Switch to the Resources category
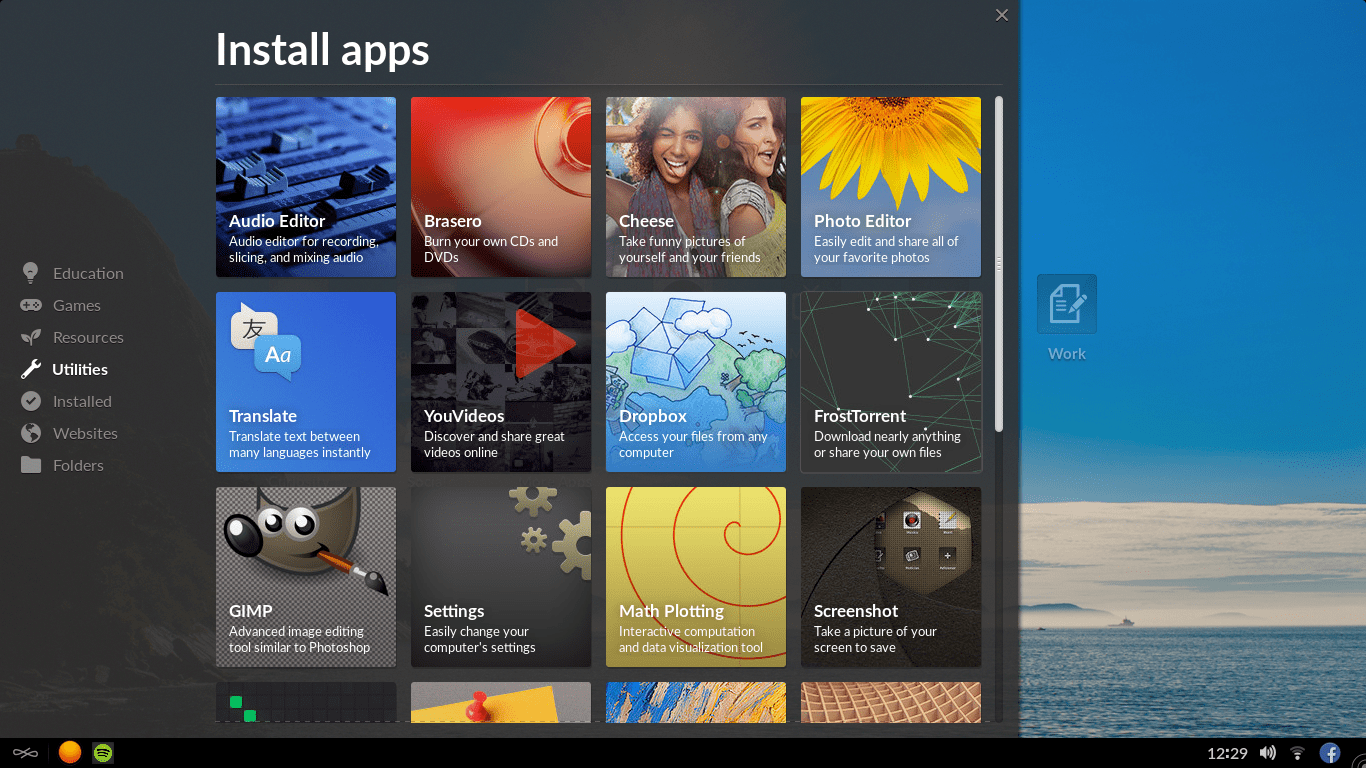Screen dimensions: 1366x768 click(88, 337)
